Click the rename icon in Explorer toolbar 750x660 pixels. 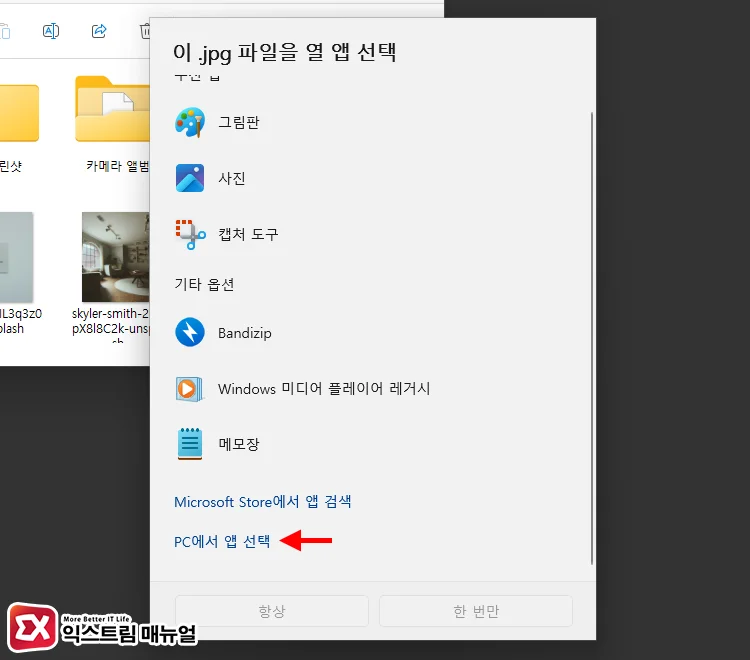pos(51,32)
